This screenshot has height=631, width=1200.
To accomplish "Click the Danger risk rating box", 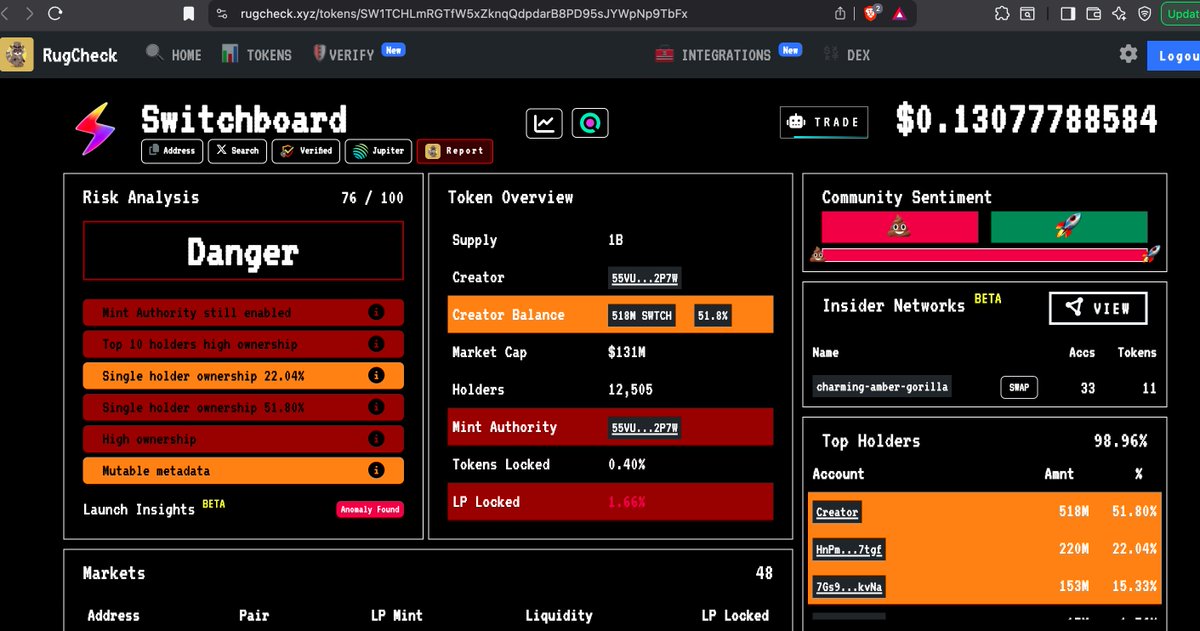I will click(243, 251).
